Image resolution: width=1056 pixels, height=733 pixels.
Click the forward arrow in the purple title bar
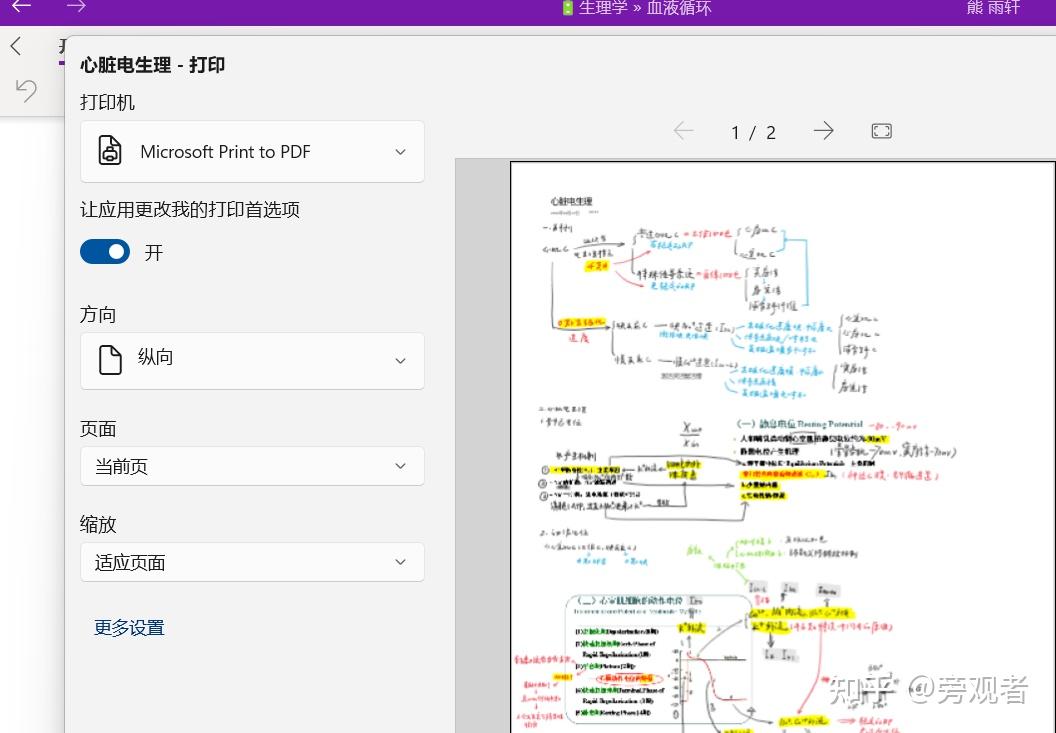[76, 7]
